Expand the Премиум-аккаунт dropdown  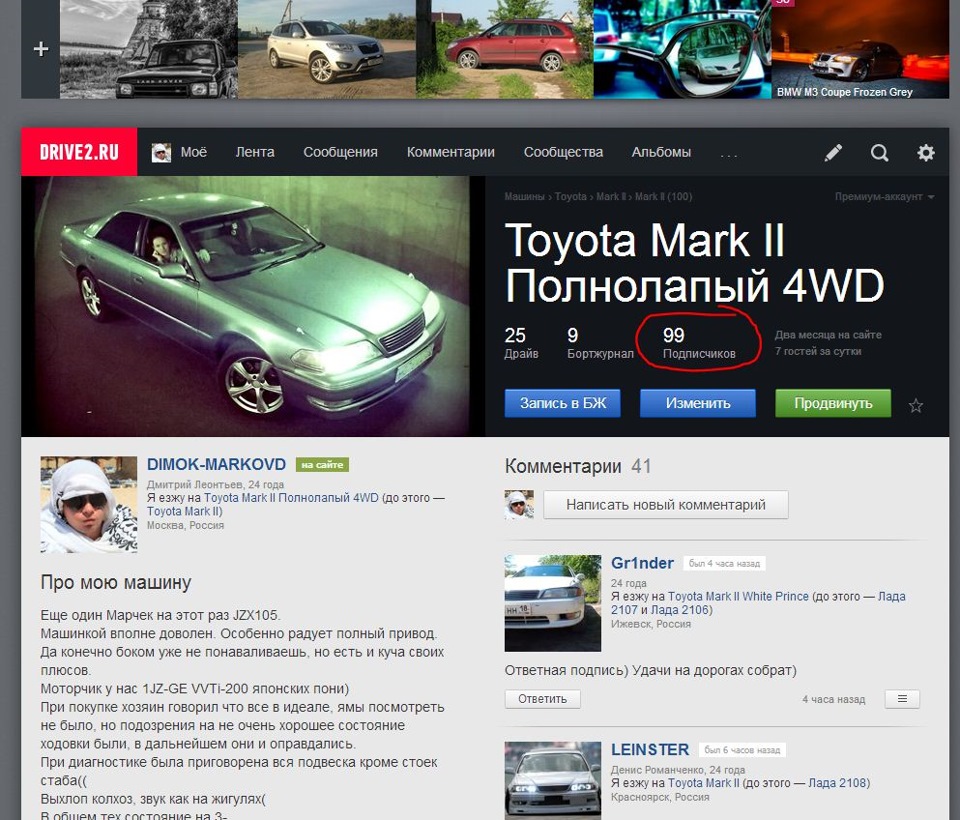pyautogui.click(x=884, y=197)
